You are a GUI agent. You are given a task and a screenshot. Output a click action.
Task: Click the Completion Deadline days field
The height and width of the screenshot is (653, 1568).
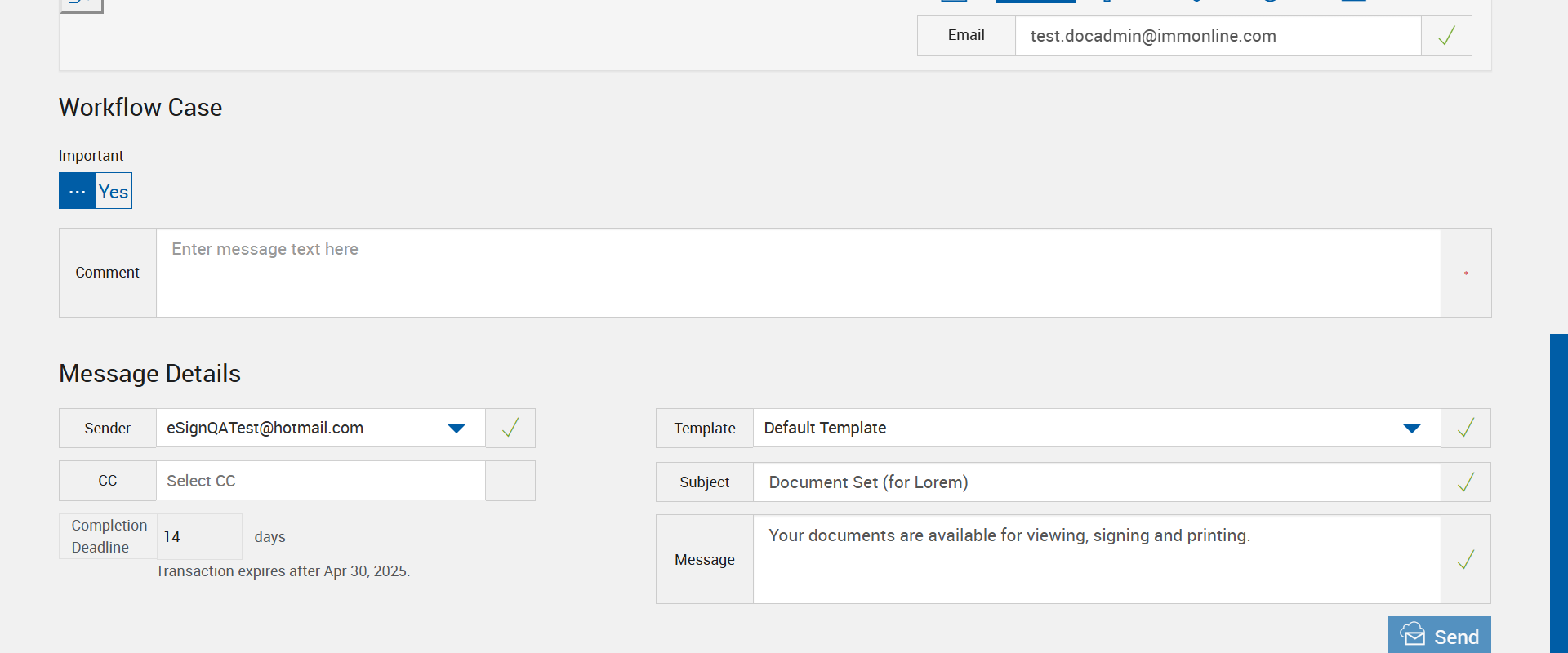[x=198, y=536]
